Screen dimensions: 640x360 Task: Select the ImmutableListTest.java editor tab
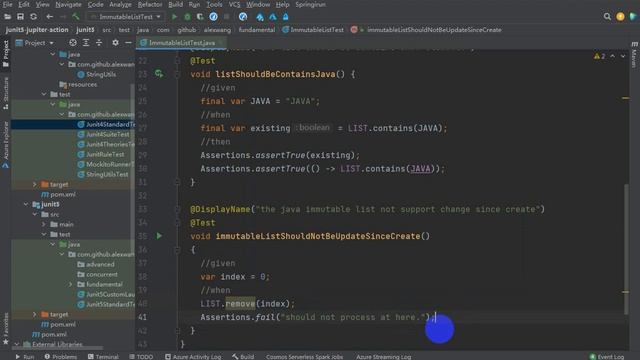point(182,42)
